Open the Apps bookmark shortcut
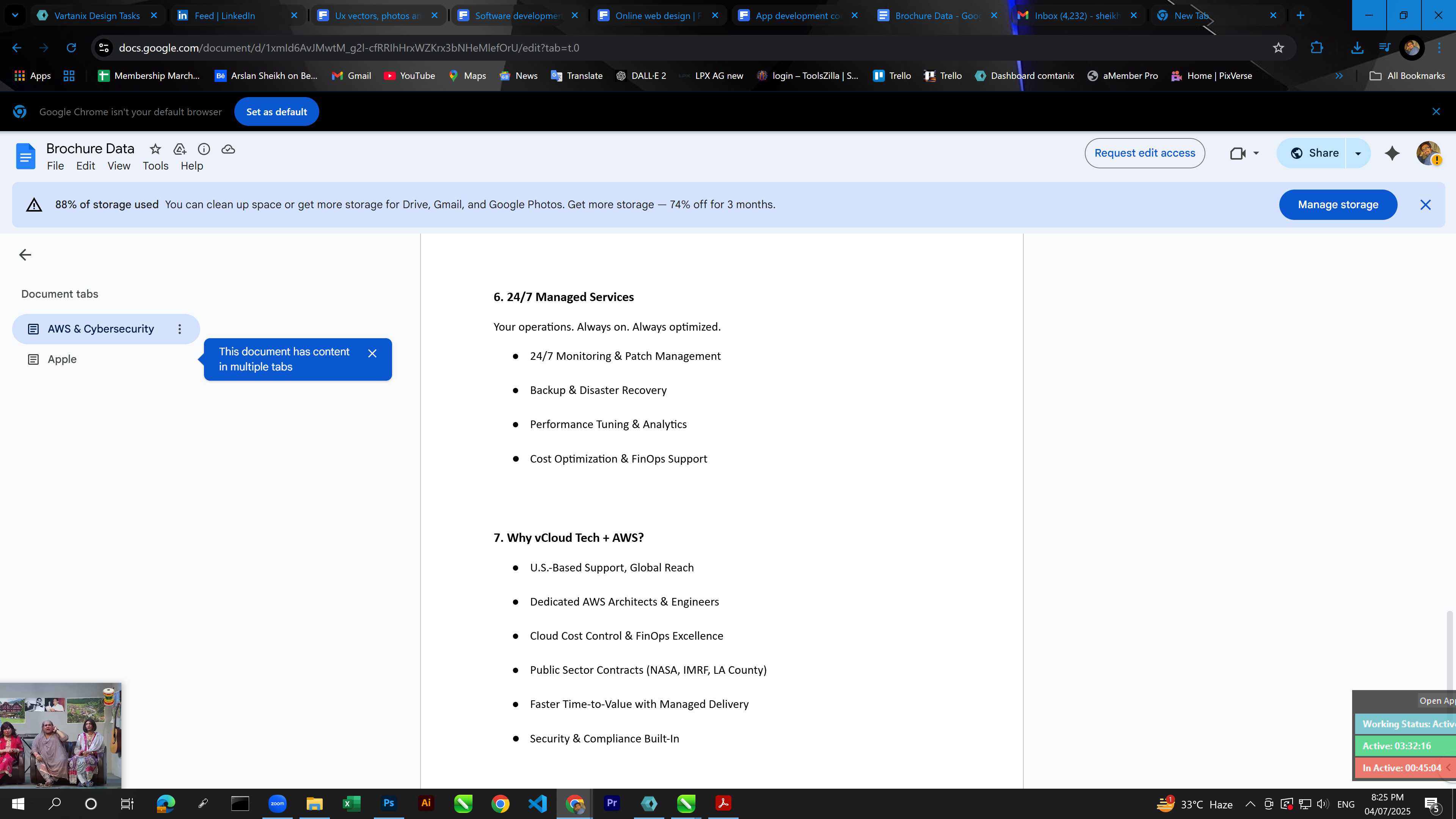Image resolution: width=1456 pixels, height=819 pixels. point(32,76)
